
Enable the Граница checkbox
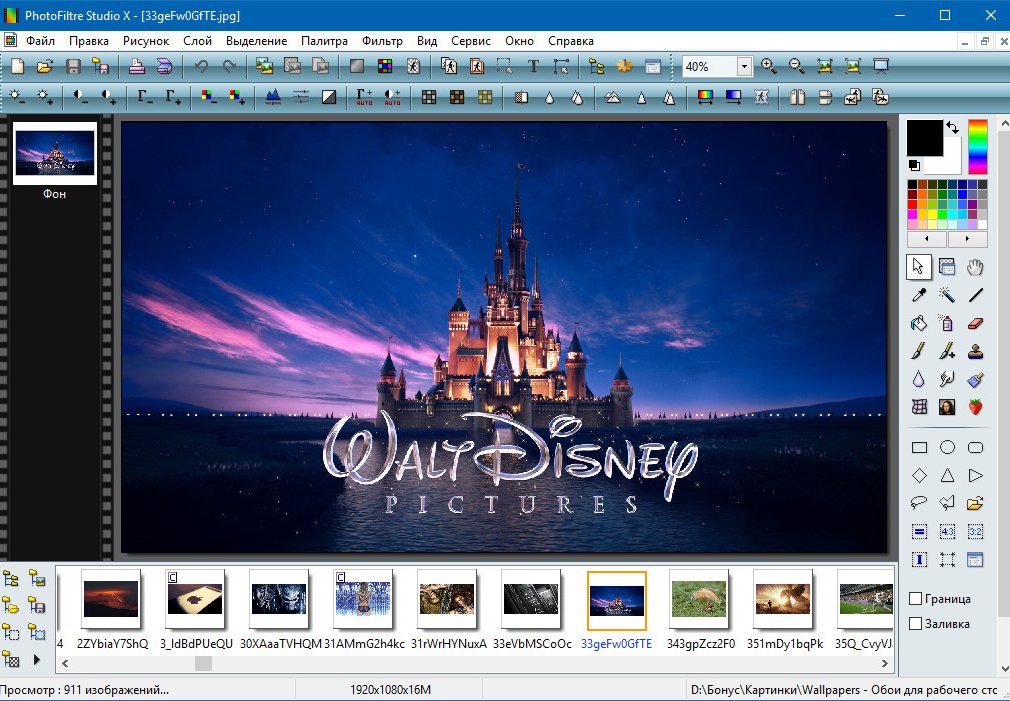915,599
